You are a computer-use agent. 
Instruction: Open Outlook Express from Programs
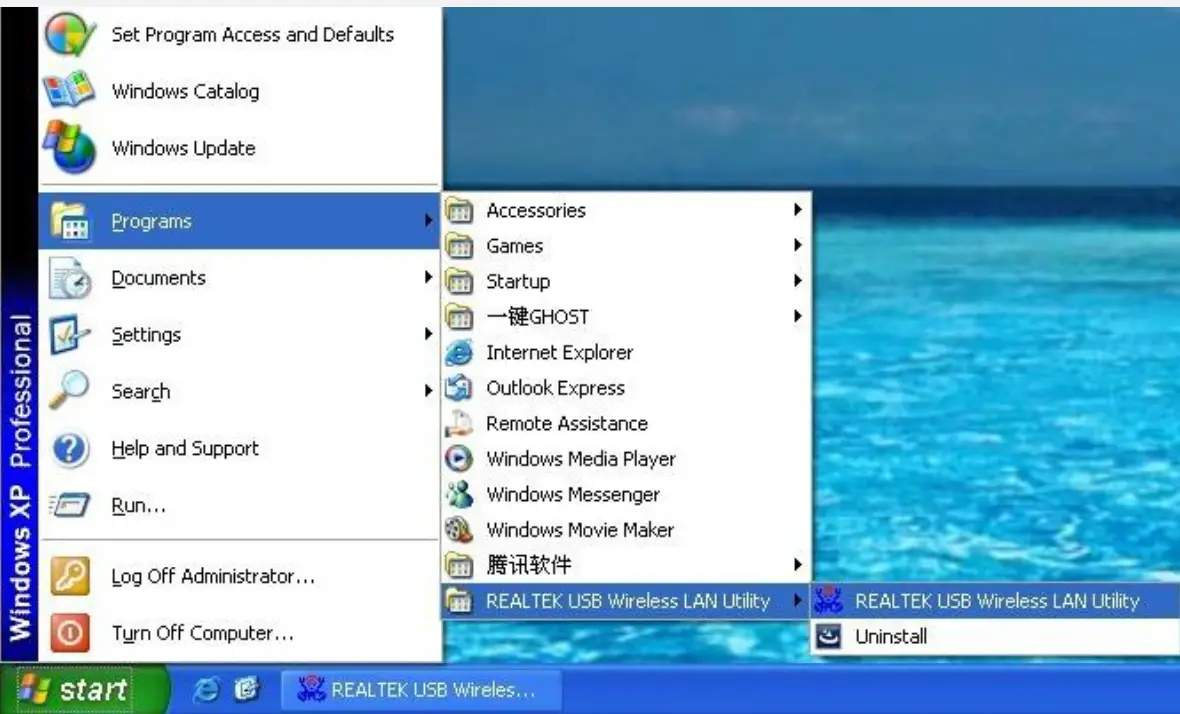pyautogui.click(x=626, y=387)
